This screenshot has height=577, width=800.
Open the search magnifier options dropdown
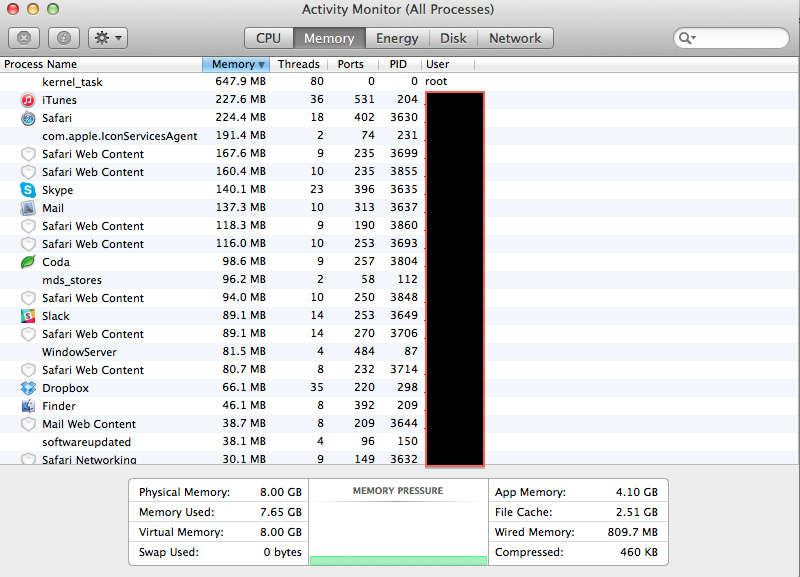687,38
